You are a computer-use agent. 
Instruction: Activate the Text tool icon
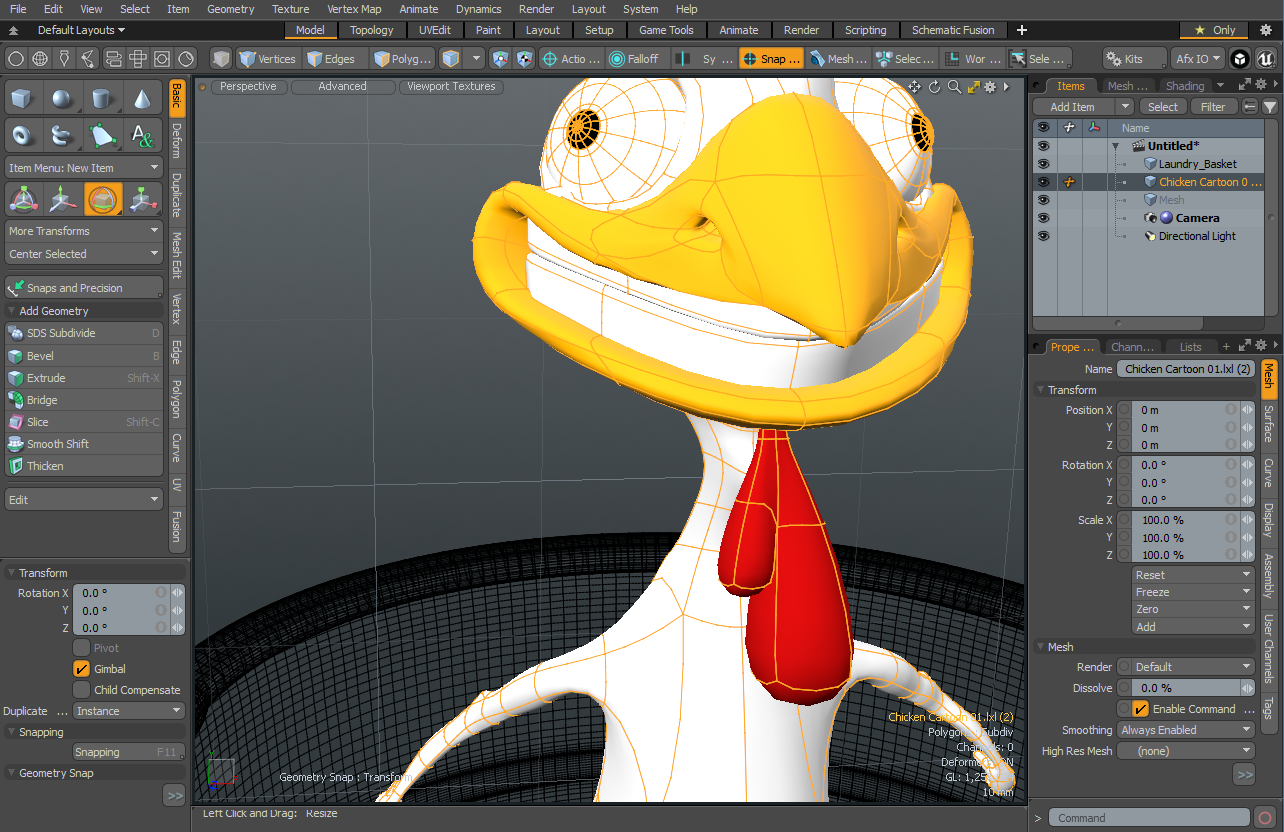pyautogui.click(x=143, y=135)
